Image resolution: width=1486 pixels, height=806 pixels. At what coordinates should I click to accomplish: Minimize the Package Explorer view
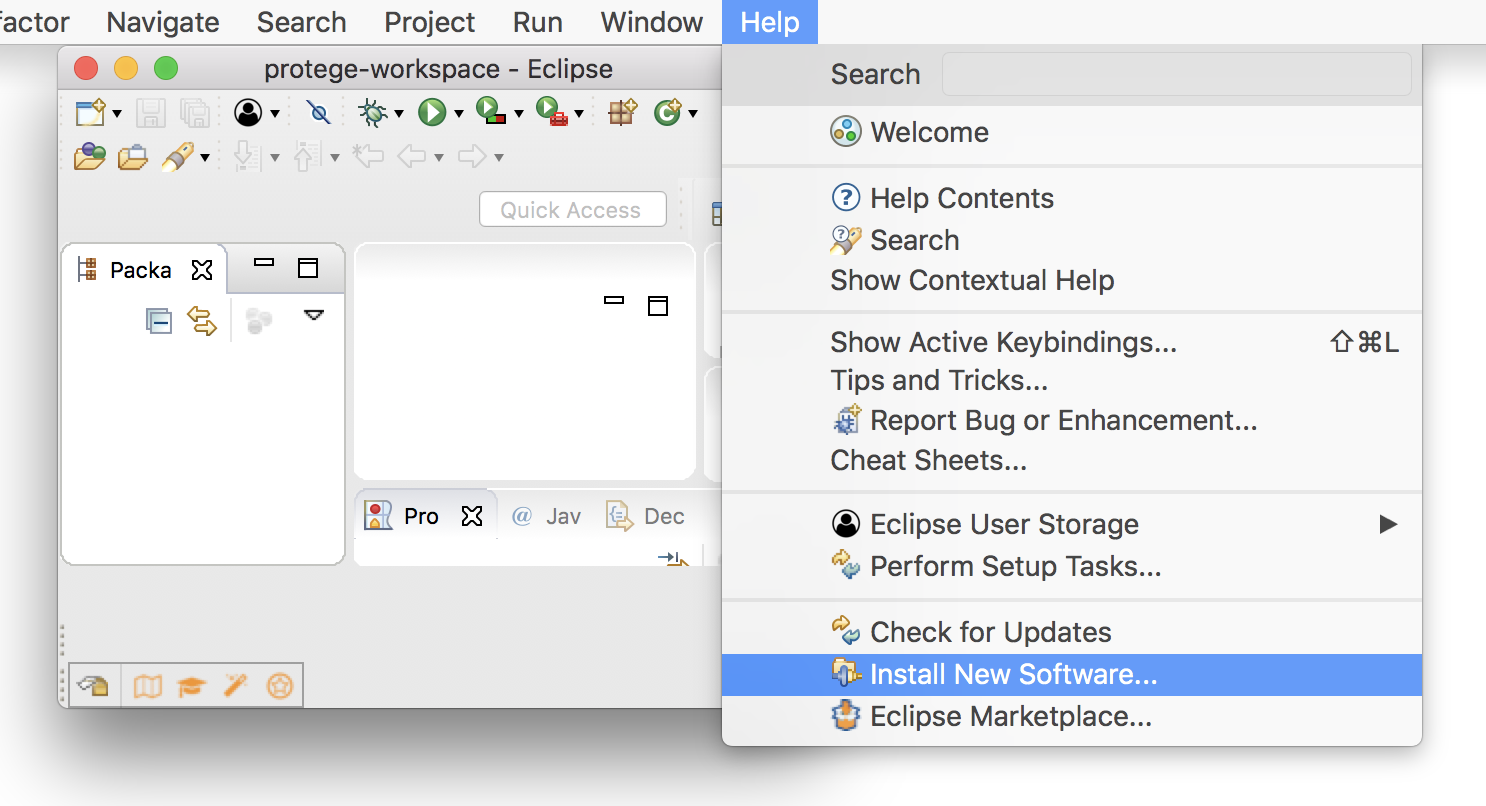click(264, 263)
